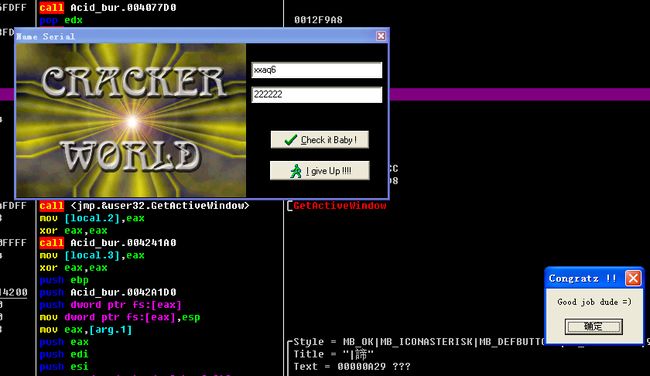Click the green checkmark icon on Check button
The height and width of the screenshot is (376, 650).
(x=291, y=140)
